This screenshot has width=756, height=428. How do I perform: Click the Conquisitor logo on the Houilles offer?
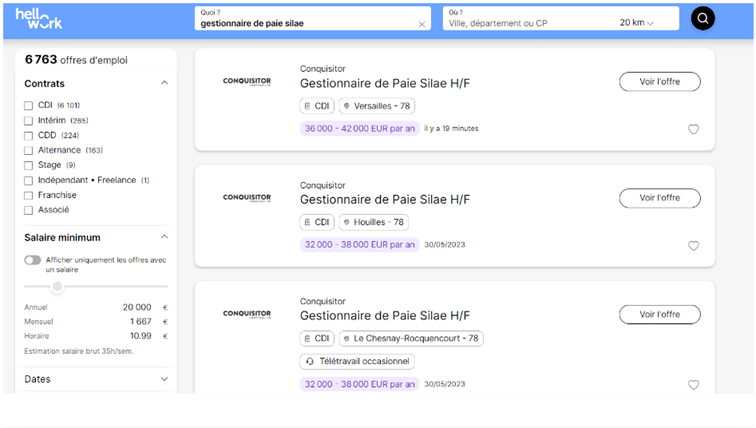(247, 198)
